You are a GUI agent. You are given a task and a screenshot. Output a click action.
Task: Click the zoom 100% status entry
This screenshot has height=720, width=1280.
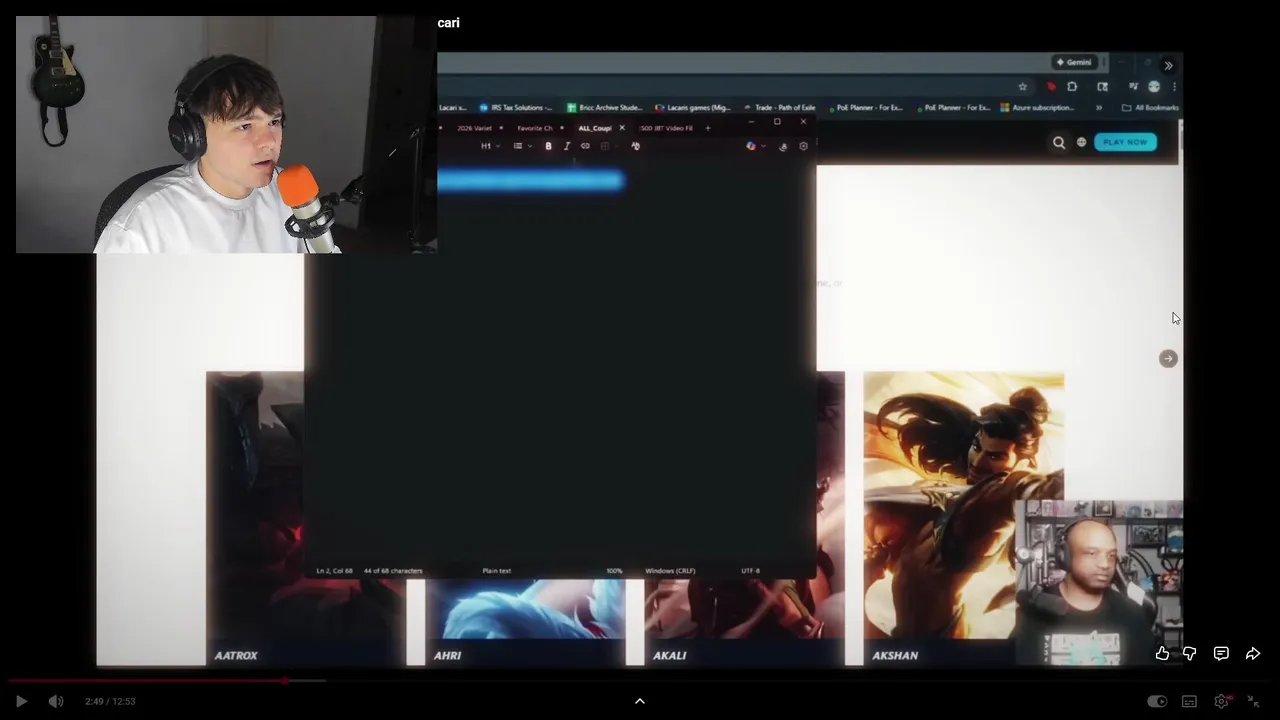(614, 571)
